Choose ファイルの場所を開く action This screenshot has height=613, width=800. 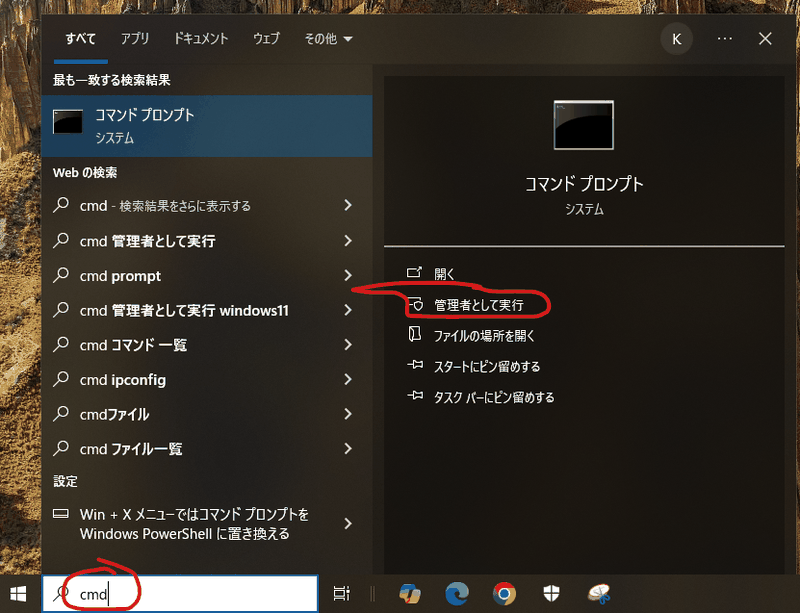[484, 335]
